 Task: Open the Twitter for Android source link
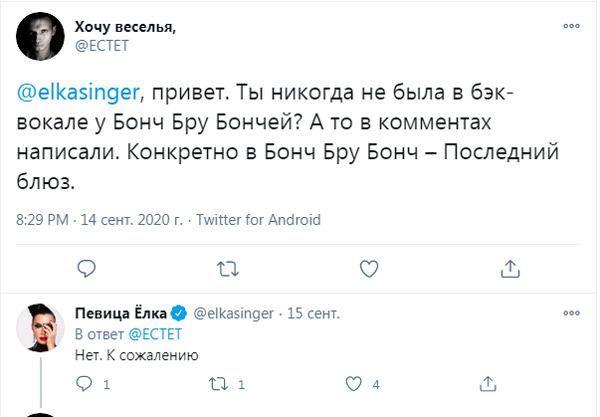click(254, 218)
